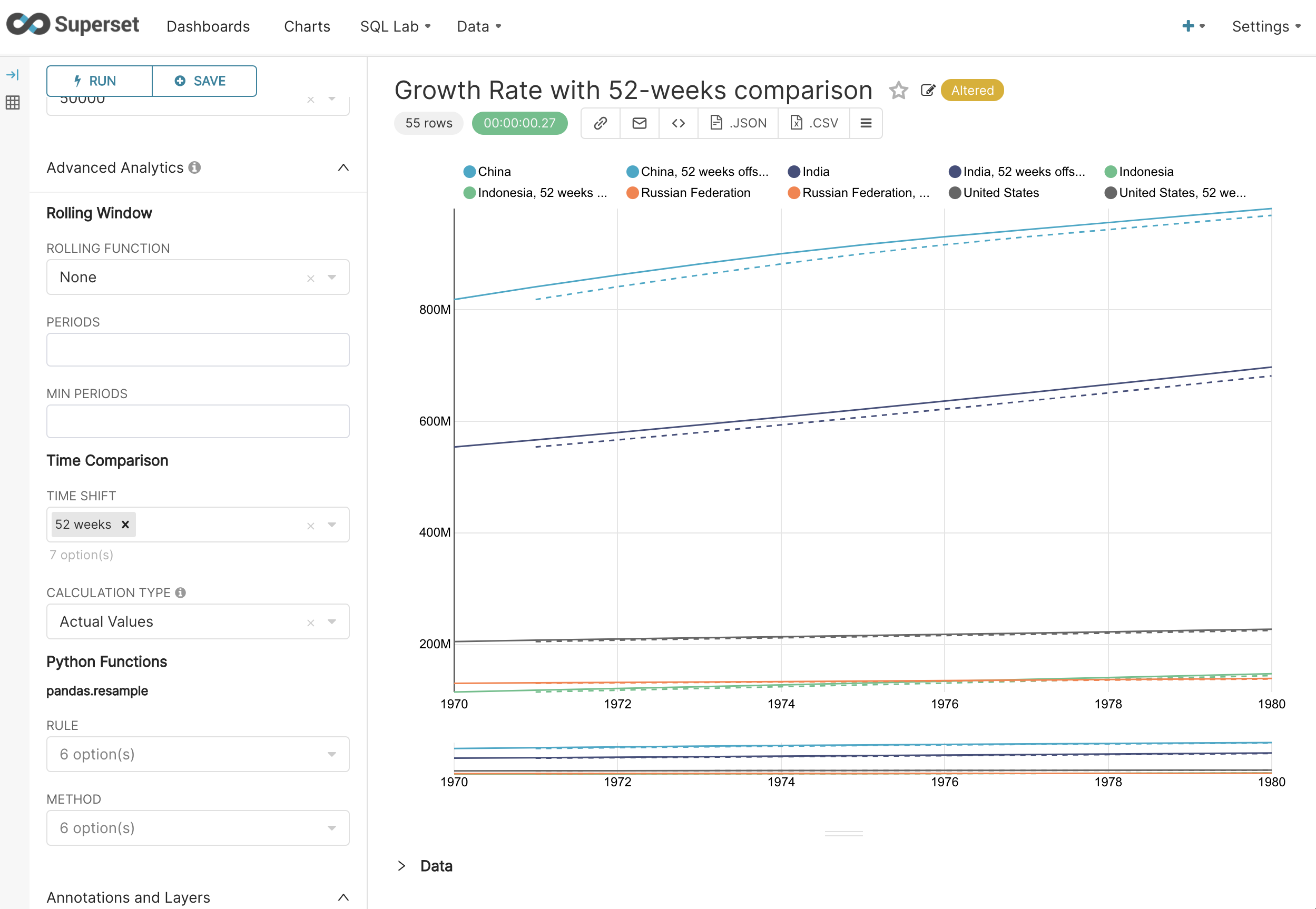1316x909 pixels.
Task: Toggle United States legend series
Action: tap(994, 193)
